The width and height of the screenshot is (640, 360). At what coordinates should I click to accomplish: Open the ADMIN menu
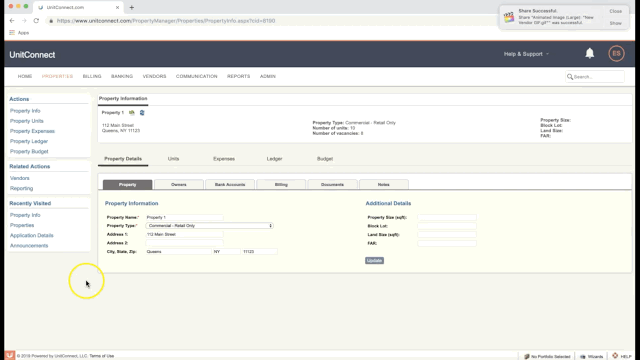(268, 76)
